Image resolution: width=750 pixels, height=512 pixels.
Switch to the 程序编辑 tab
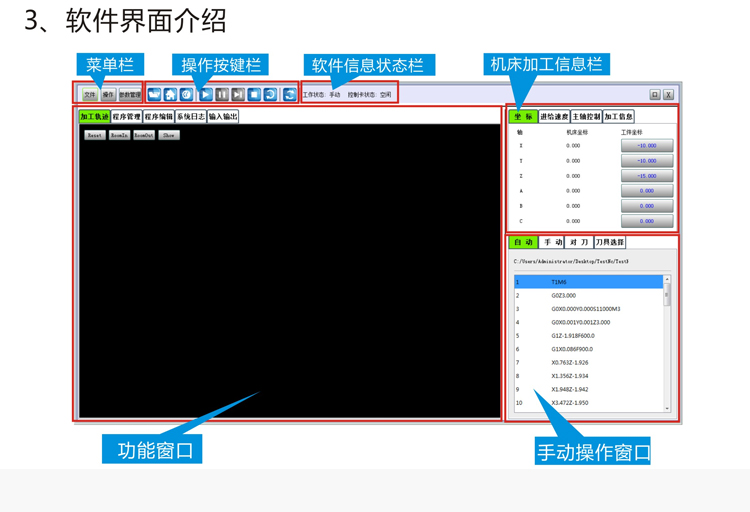click(159, 116)
